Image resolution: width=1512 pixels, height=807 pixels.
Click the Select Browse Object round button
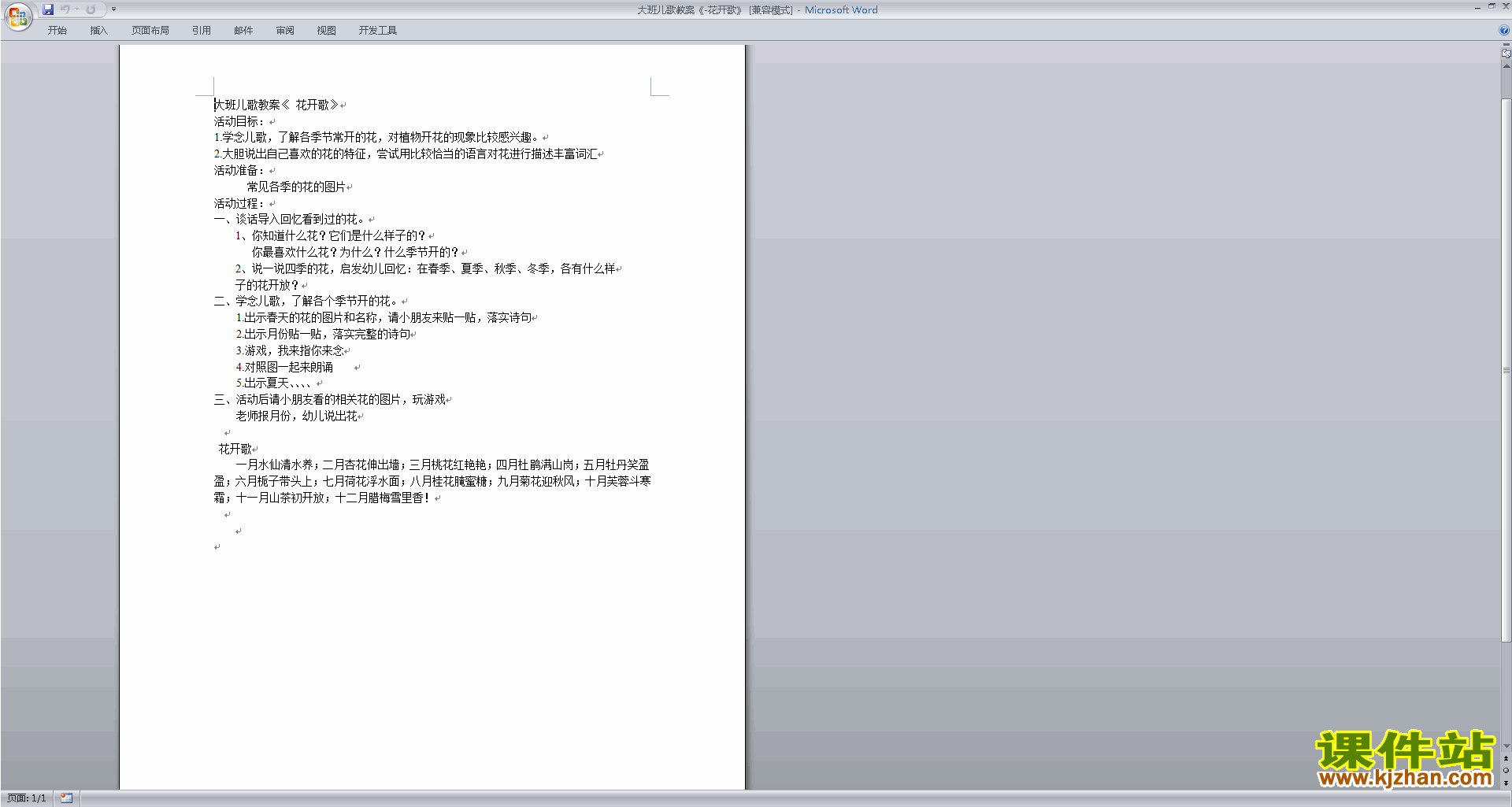(x=1506, y=771)
